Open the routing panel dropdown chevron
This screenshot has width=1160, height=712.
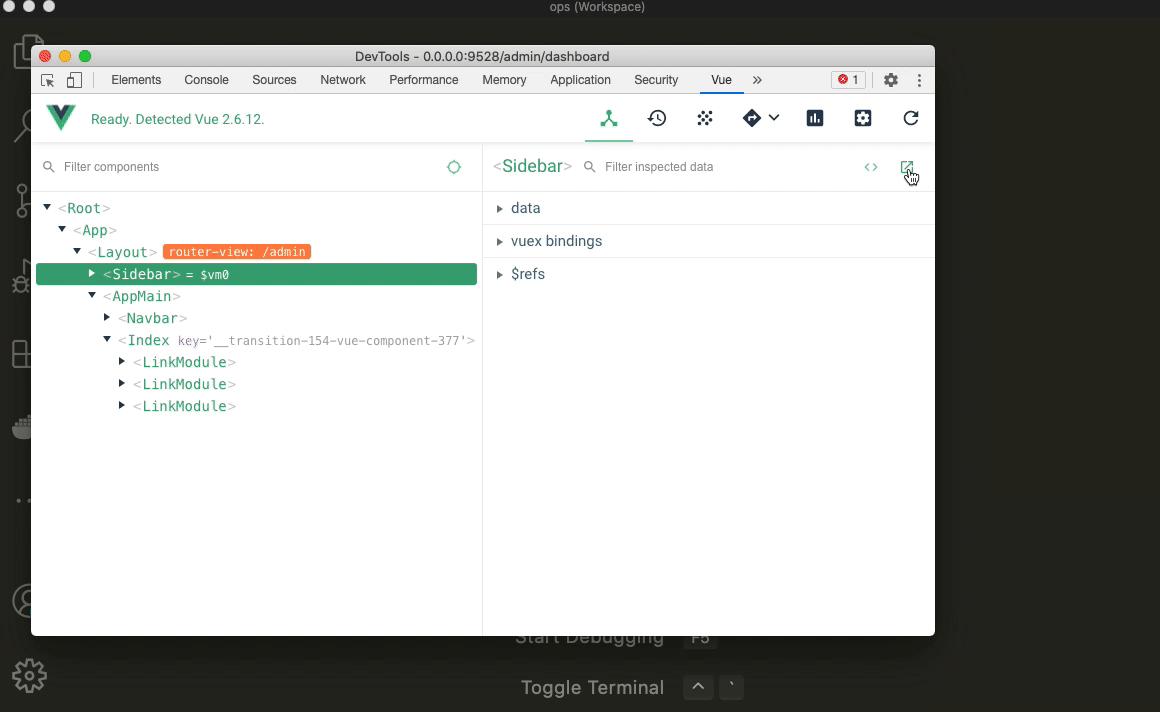click(x=772, y=118)
